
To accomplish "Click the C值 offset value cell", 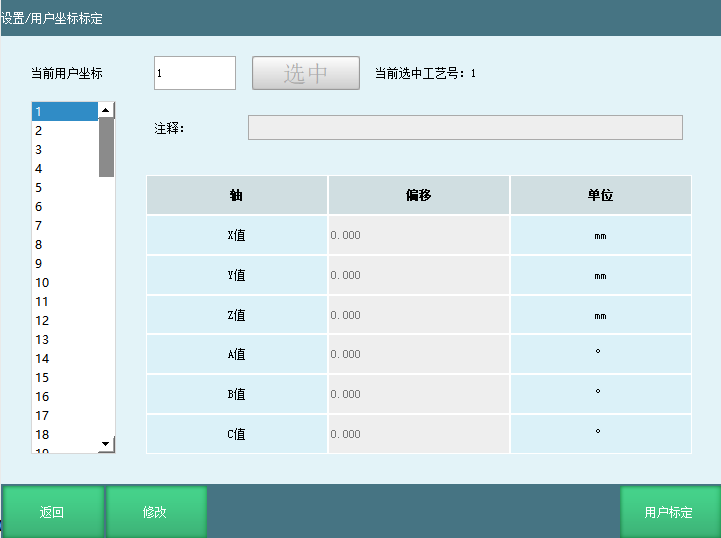I will point(418,434).
